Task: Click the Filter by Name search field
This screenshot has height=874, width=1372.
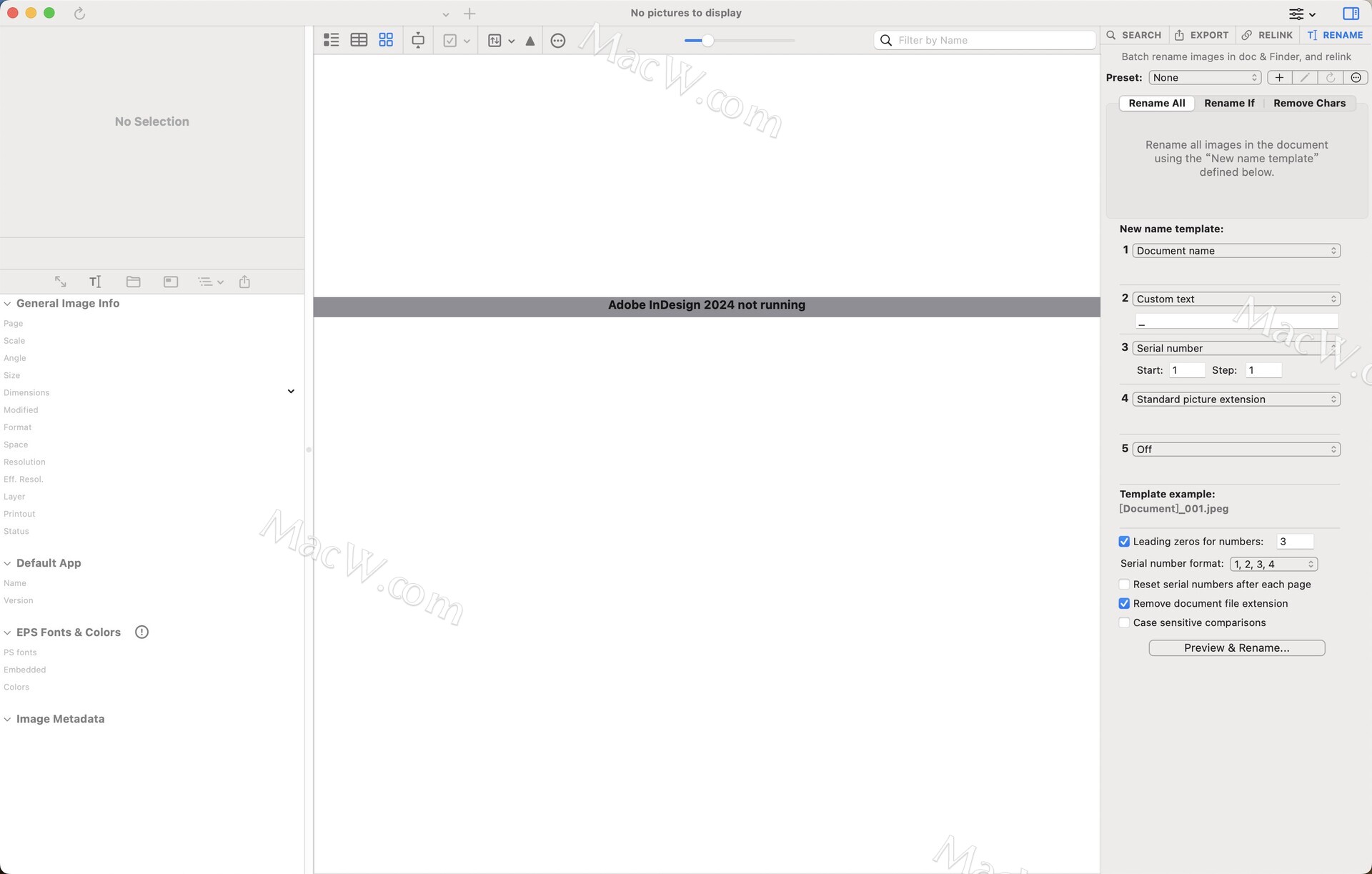Action: point(985,40)
